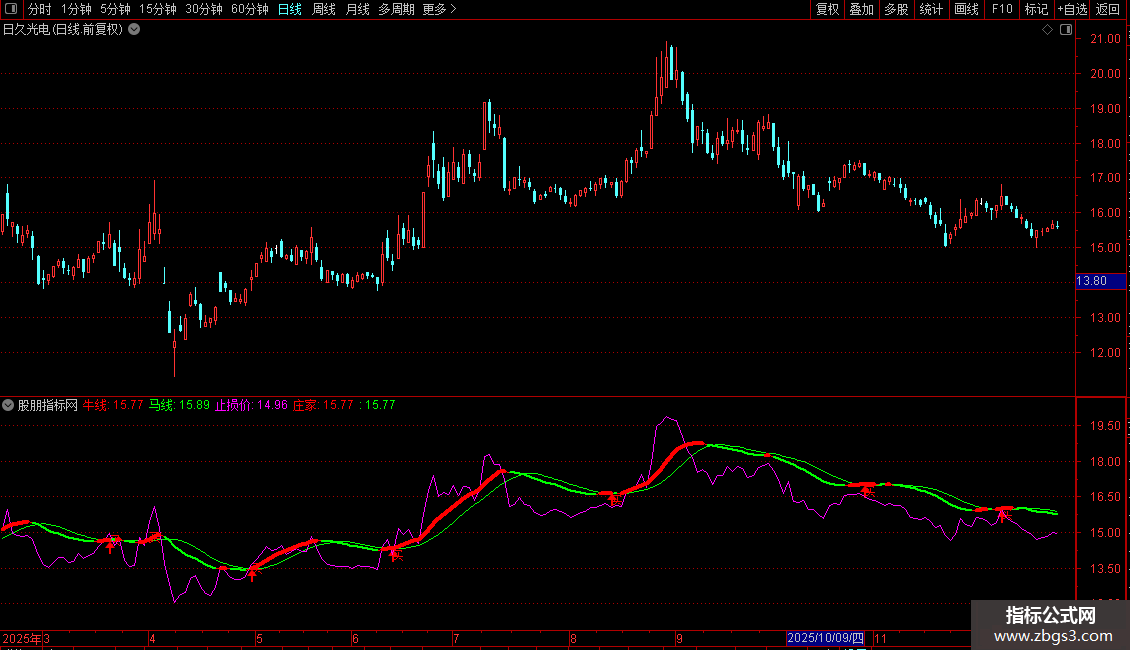Screen dimensions: 1130x650
Task: Open the 多股 multi-stock view
Action: point(896,9)
